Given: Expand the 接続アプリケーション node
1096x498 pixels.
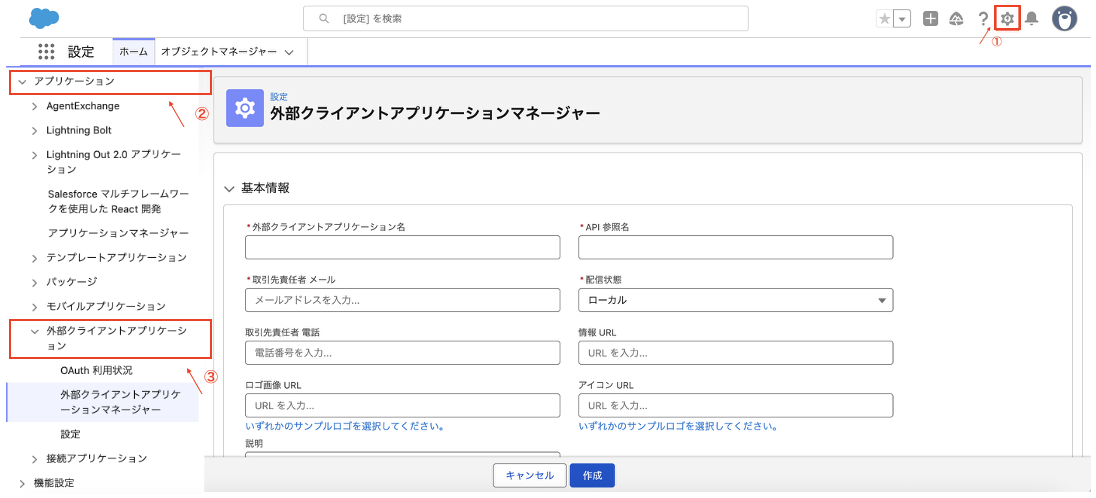Looking at the screenshot, I should click(35, 459).
